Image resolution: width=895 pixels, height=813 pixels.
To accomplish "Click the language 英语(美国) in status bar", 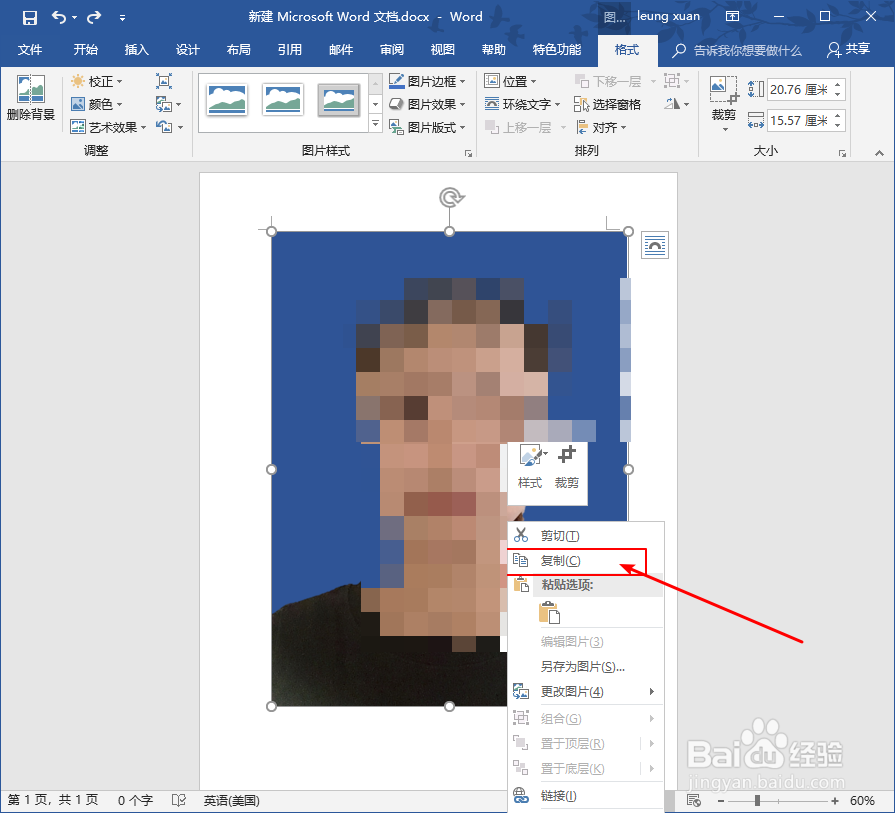I will coord(232,800).
